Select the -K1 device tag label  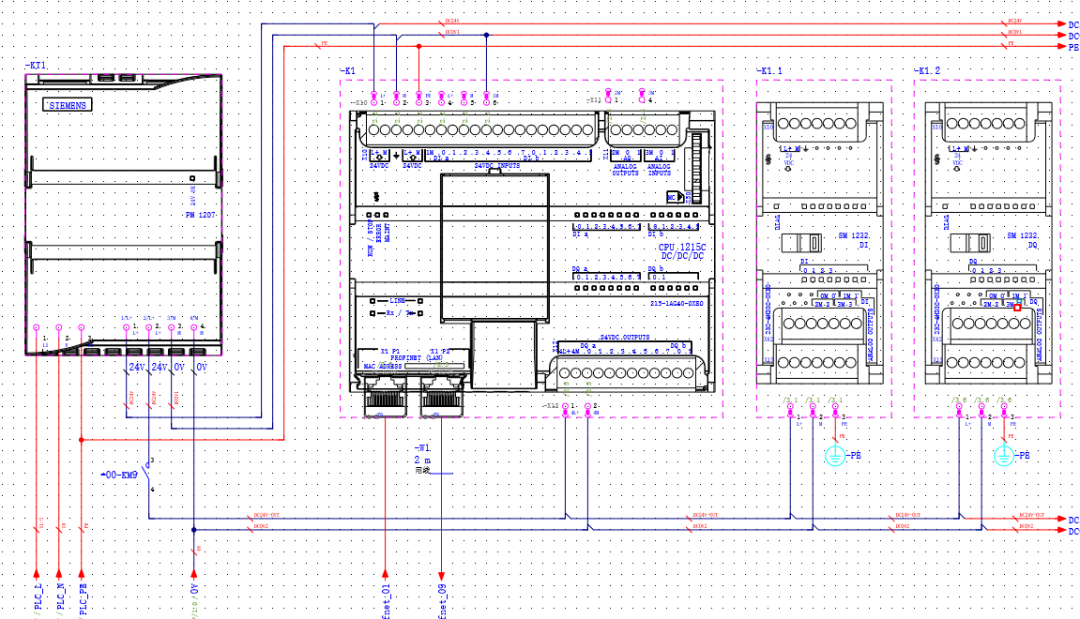coord(348,70)
